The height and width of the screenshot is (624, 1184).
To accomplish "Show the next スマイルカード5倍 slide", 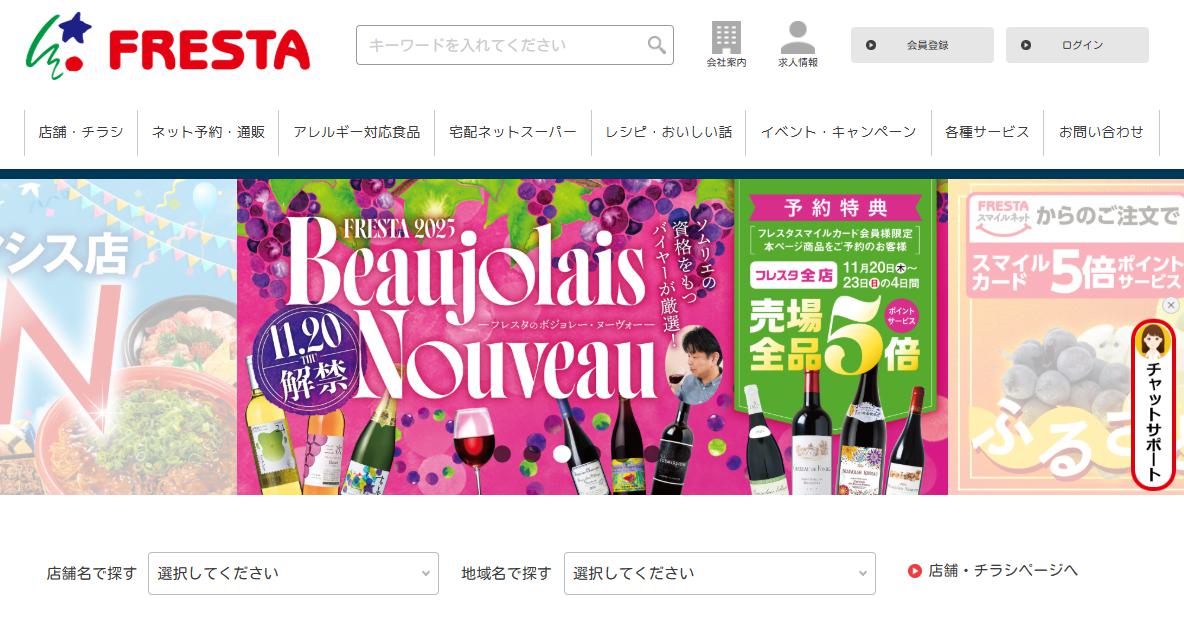I will coord(1065,337).
